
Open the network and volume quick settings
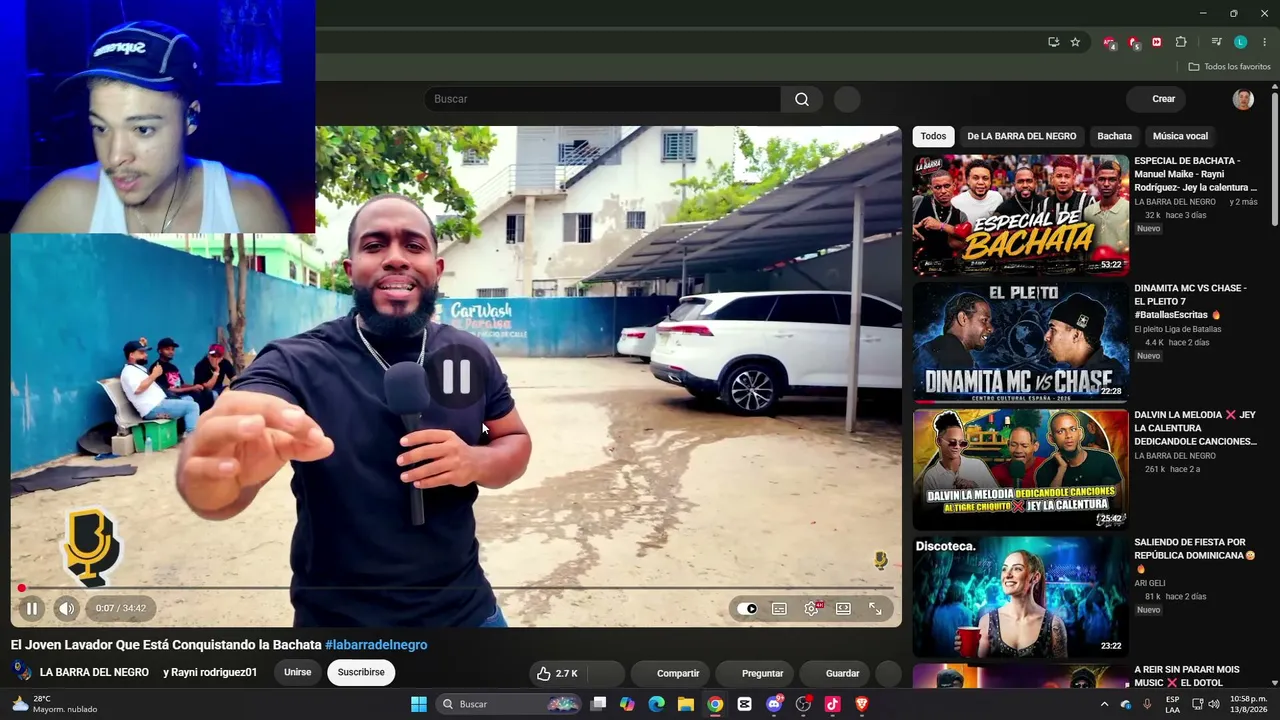[1205, 704]
